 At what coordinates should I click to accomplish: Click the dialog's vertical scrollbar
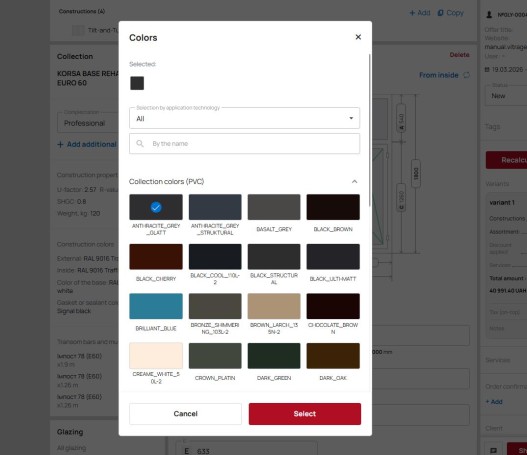click(x=370, y=130)
